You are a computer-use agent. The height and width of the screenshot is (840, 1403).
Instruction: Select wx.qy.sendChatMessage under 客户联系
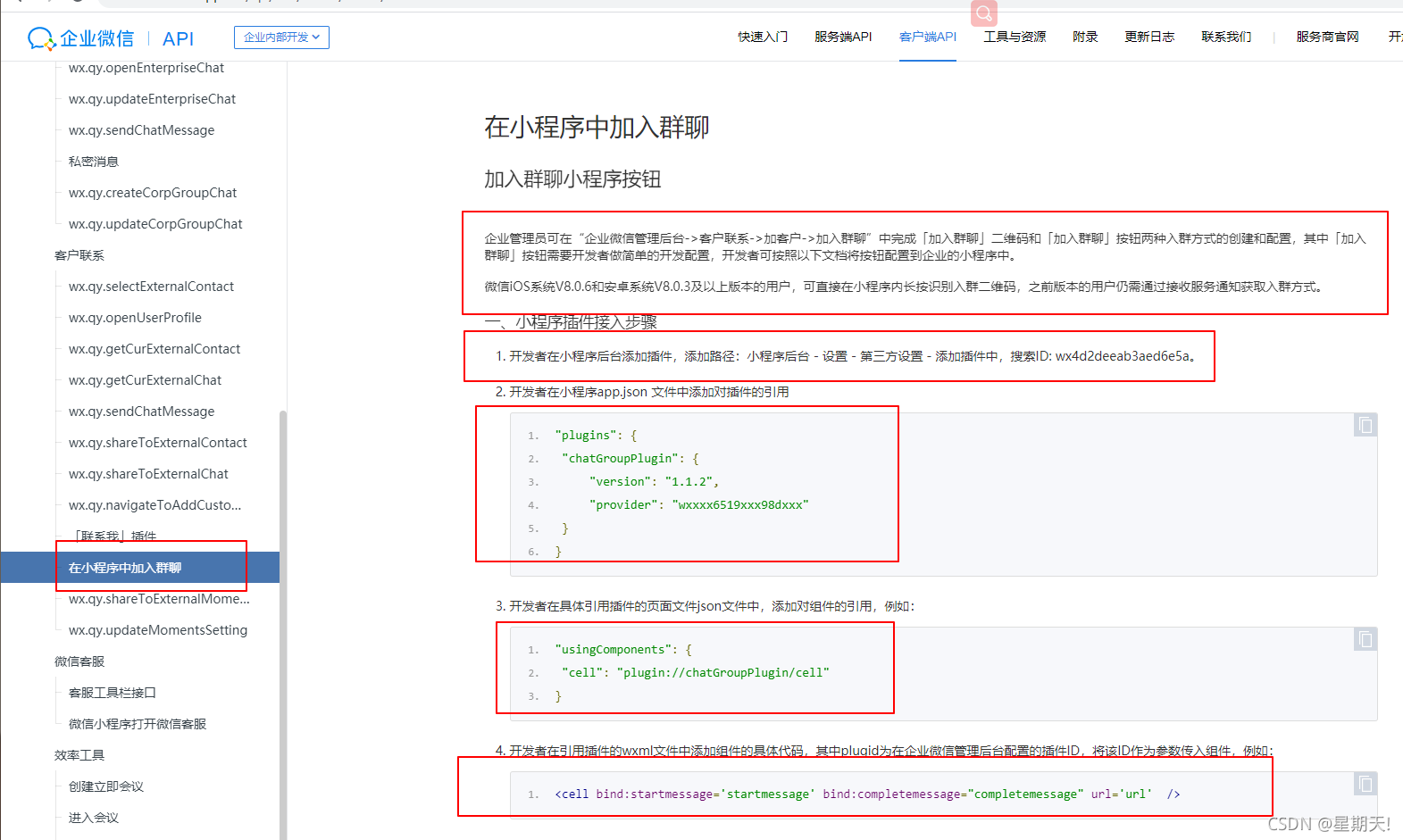click(x=141, y=412)
